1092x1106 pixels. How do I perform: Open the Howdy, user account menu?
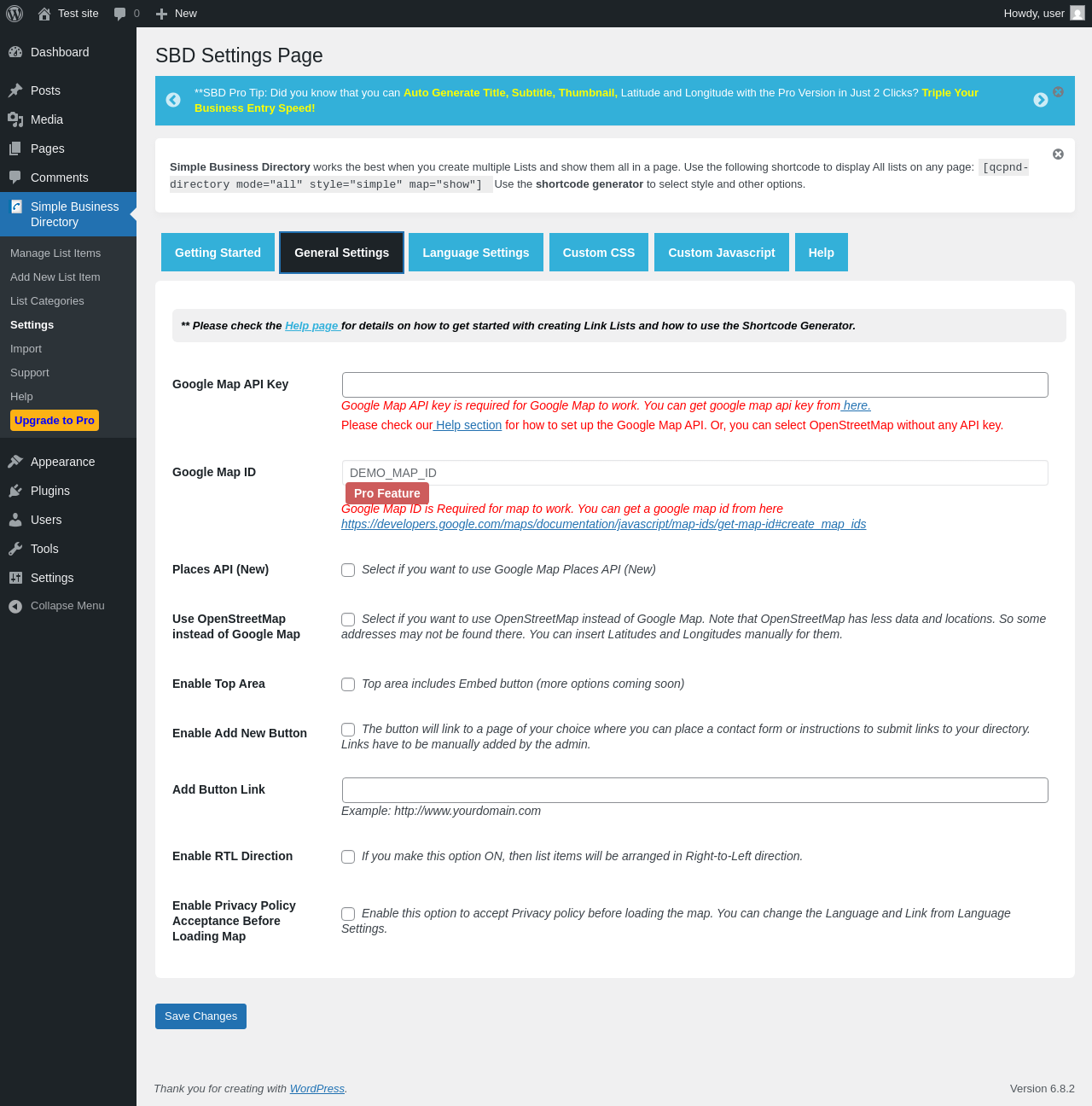1044,14
